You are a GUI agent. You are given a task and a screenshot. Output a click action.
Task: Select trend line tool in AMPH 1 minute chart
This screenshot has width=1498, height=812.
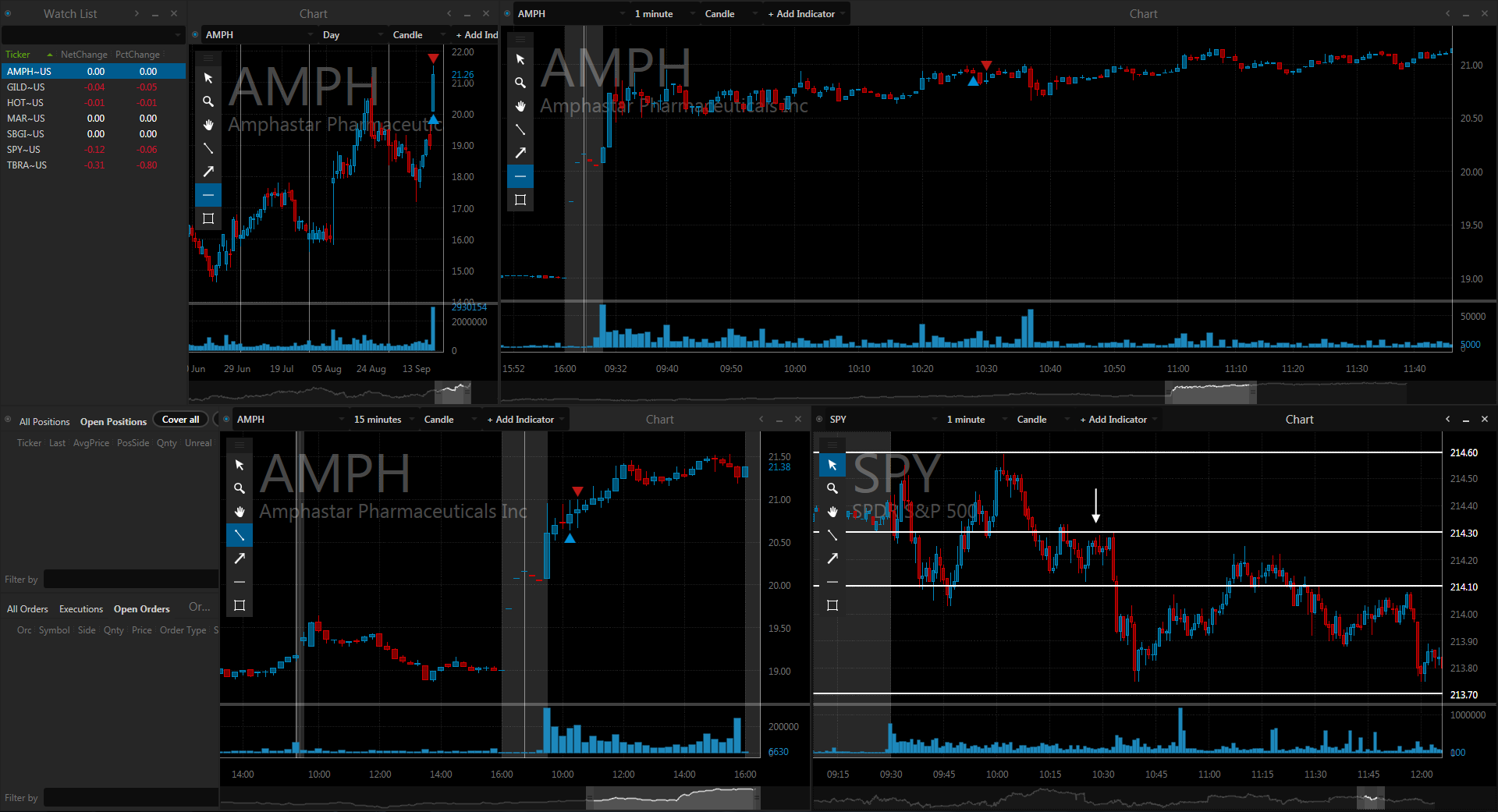click(520, 129)
